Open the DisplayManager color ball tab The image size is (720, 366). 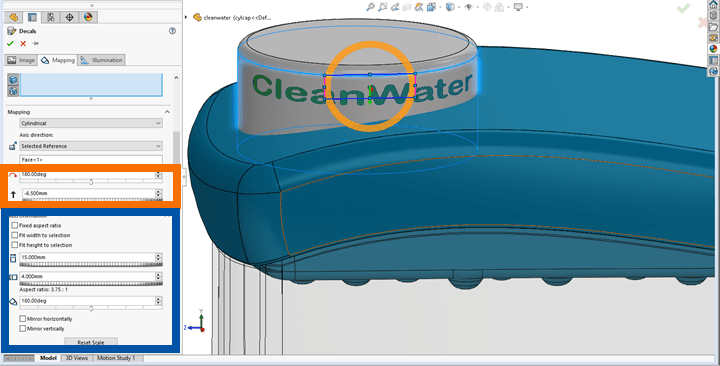pos(88,17)
